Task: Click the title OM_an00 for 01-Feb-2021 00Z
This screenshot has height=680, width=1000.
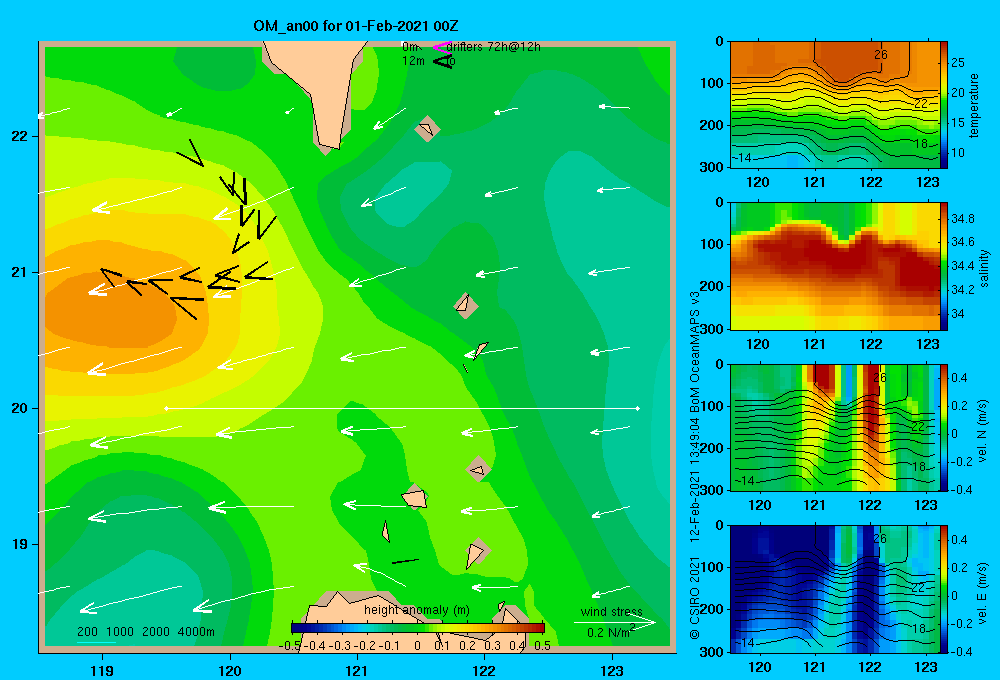Action: pos(355,26)
